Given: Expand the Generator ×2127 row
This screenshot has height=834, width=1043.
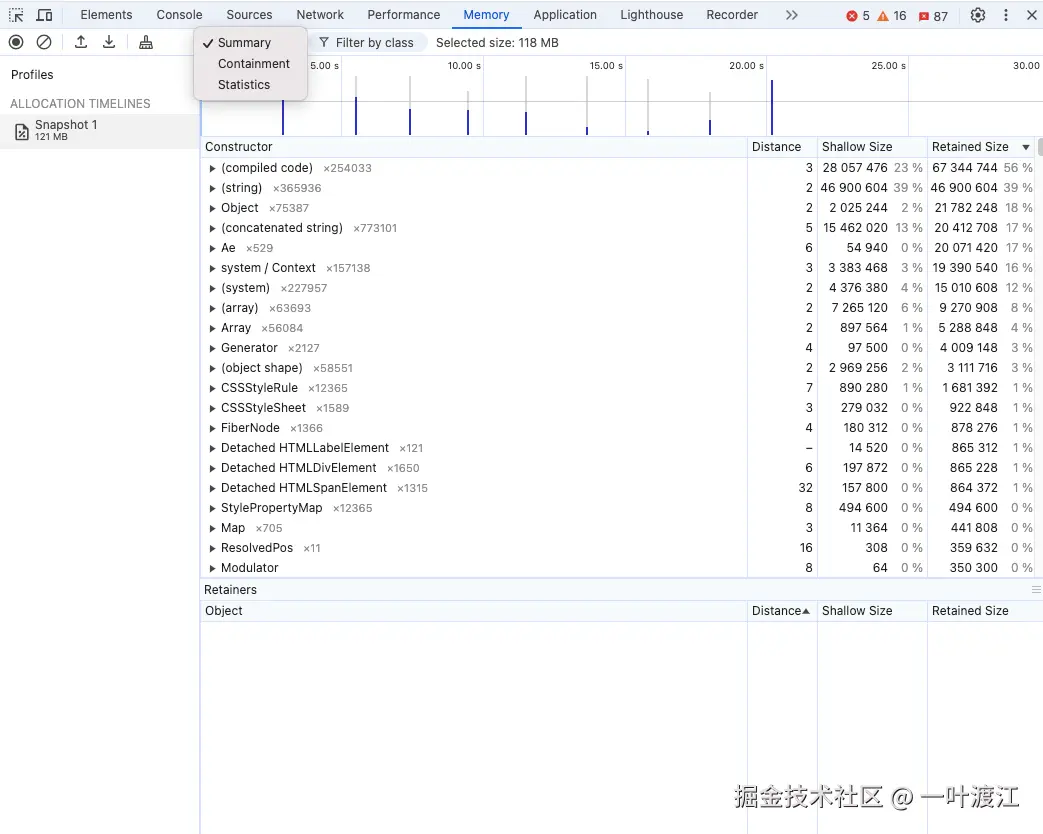Looking at the screenshot, I should pyautogui.click(x=212, y=348).
